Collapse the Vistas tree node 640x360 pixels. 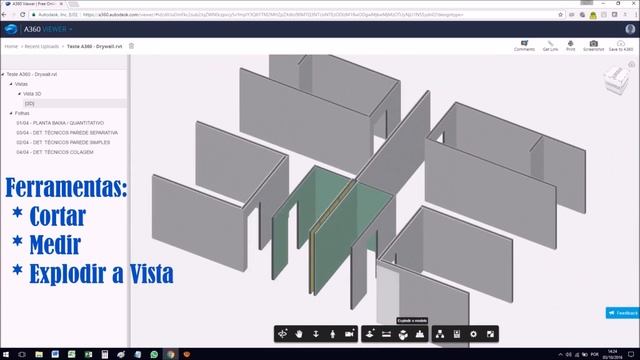coord(11,84)
